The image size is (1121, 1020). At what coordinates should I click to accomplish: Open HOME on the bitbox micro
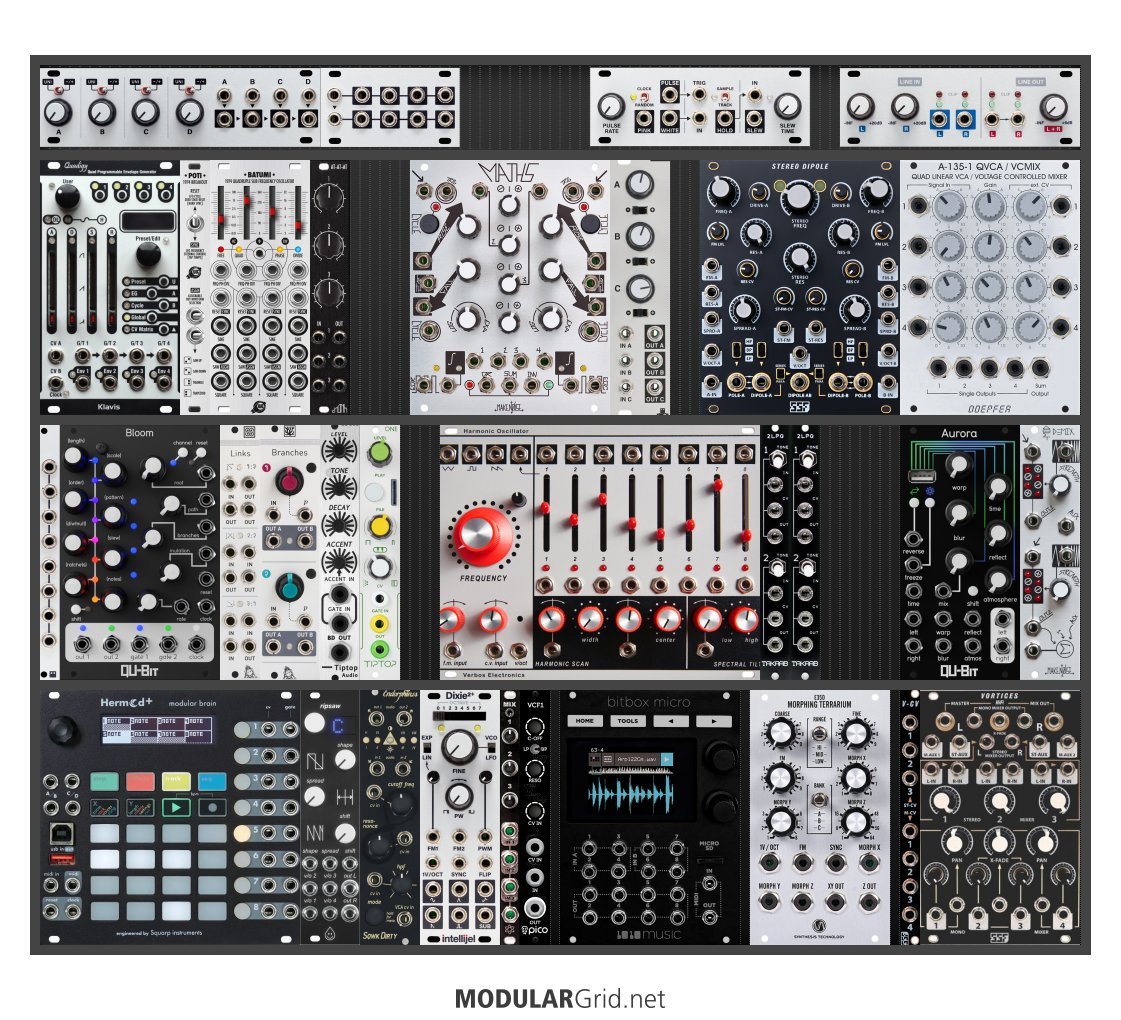585,721
